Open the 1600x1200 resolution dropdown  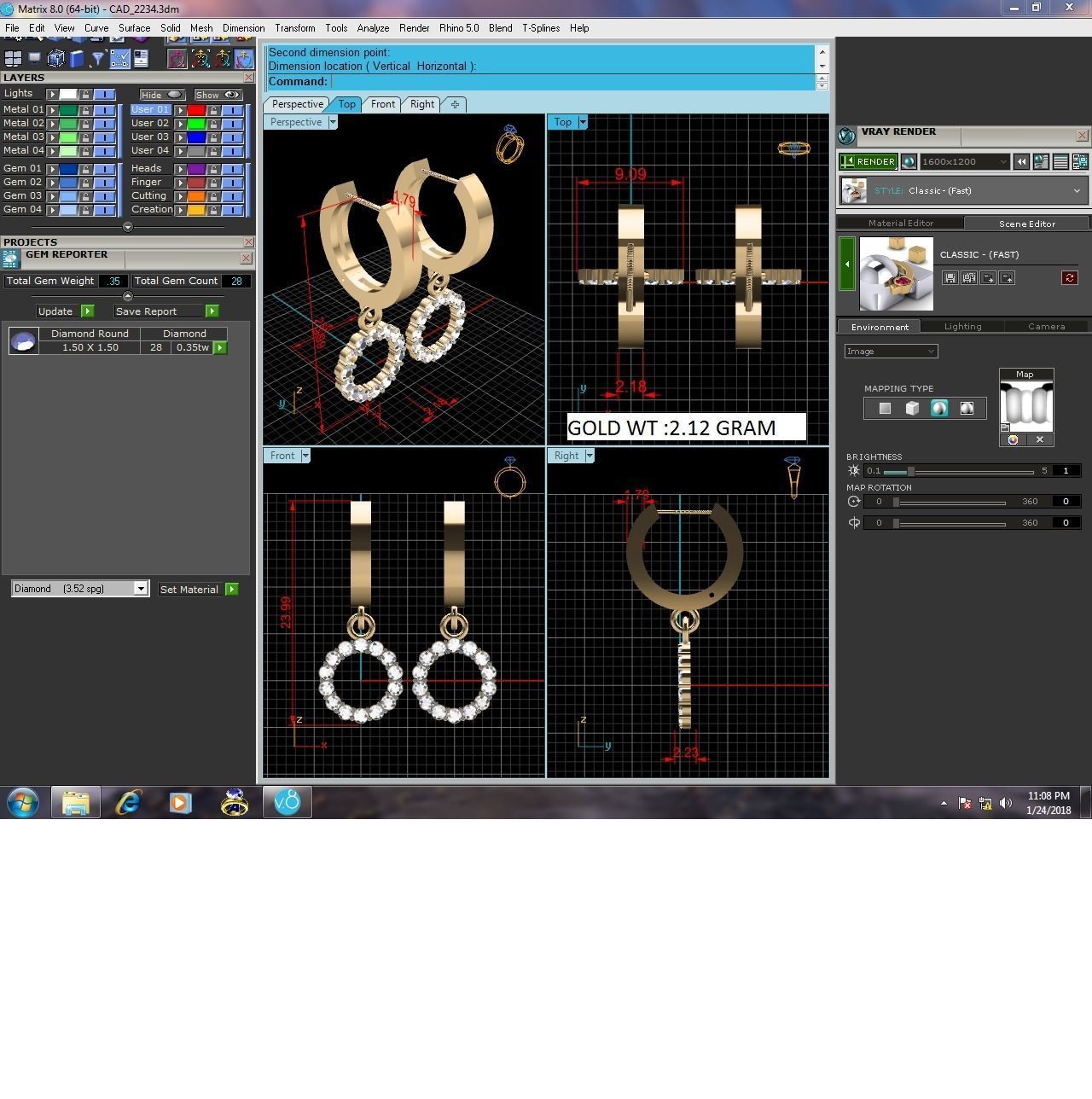click(965, 161)
